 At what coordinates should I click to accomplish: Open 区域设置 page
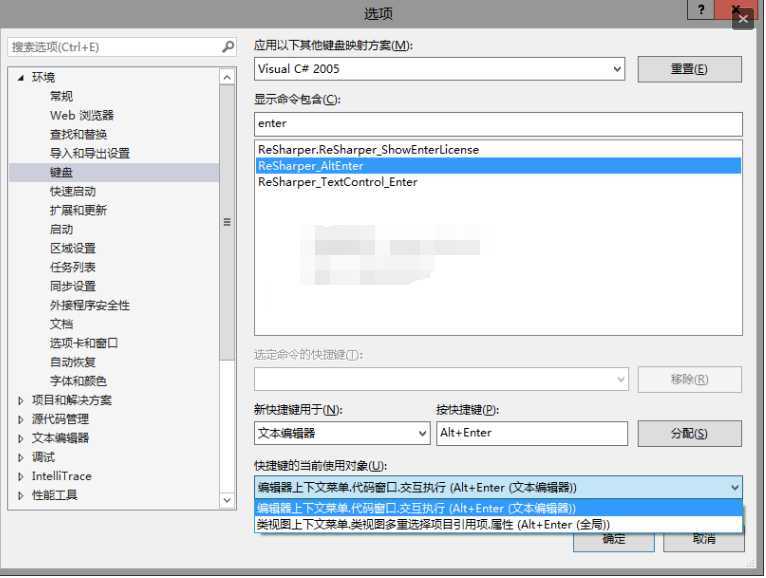point(73,249)
